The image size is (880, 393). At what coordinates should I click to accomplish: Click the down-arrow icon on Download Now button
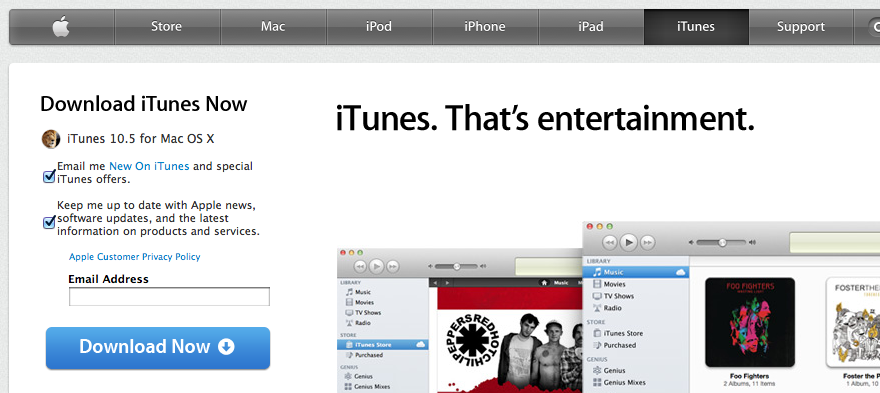[226, 346]
